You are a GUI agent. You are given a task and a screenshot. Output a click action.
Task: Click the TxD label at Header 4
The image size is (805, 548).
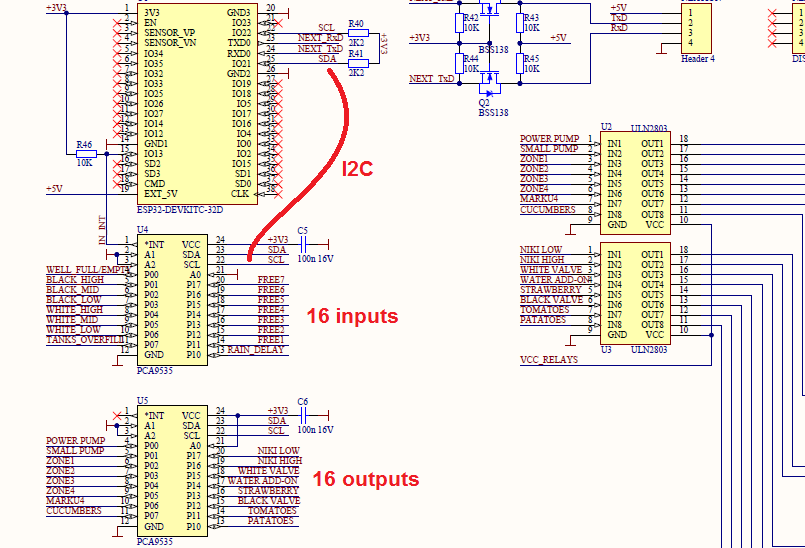pos(619,18)
